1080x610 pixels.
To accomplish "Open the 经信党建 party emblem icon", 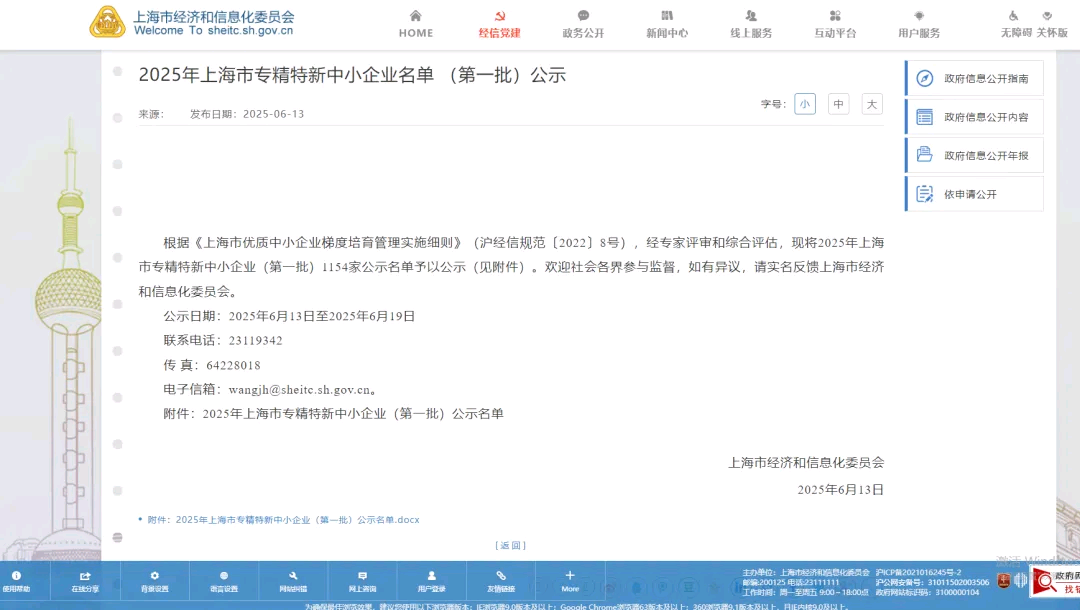I will pos(500,16).
